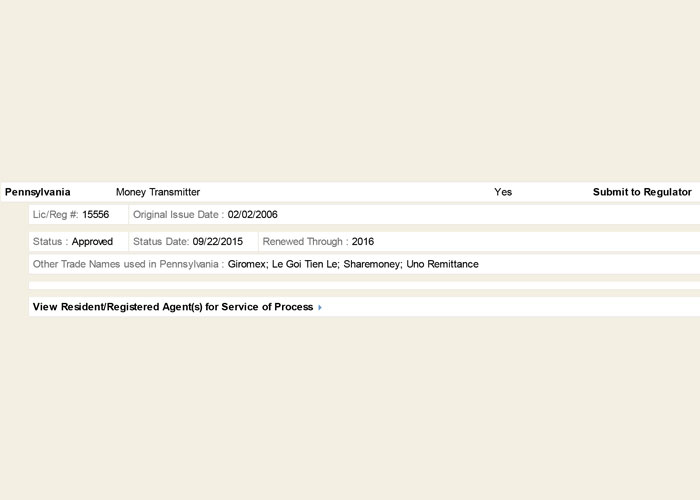
Task: Select the Giromex trade name
Action: [248, 264]
